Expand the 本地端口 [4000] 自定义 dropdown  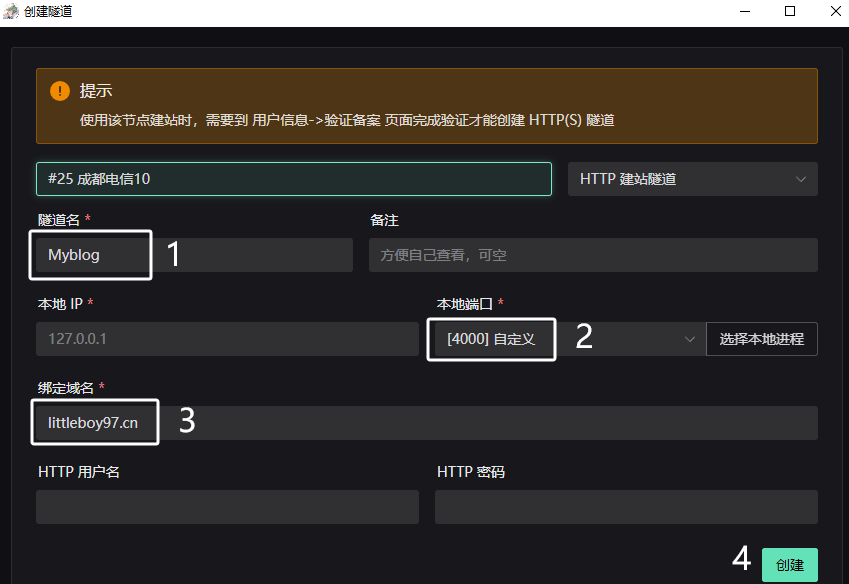[570, 339]
